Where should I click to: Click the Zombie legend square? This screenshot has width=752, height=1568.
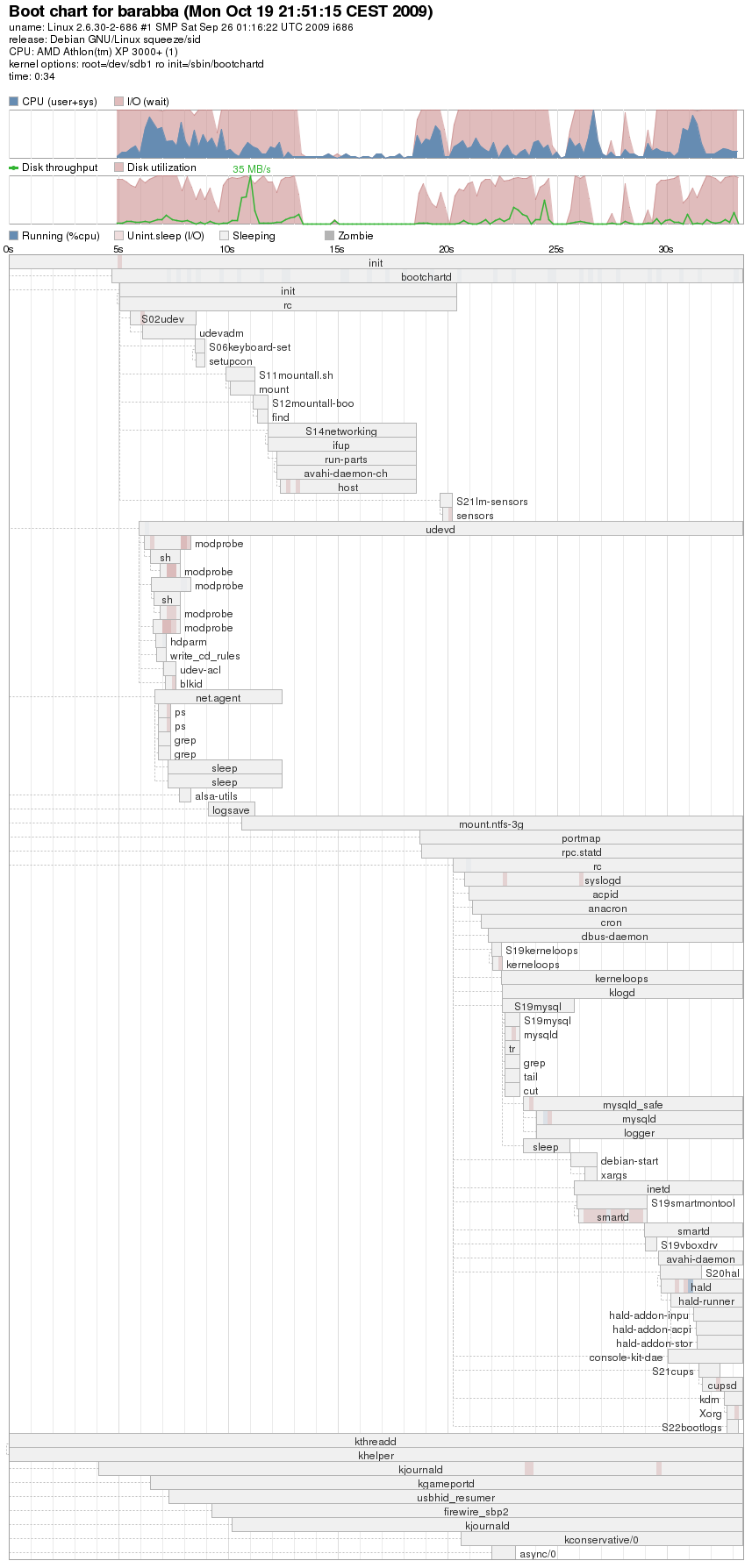(329, 236)
